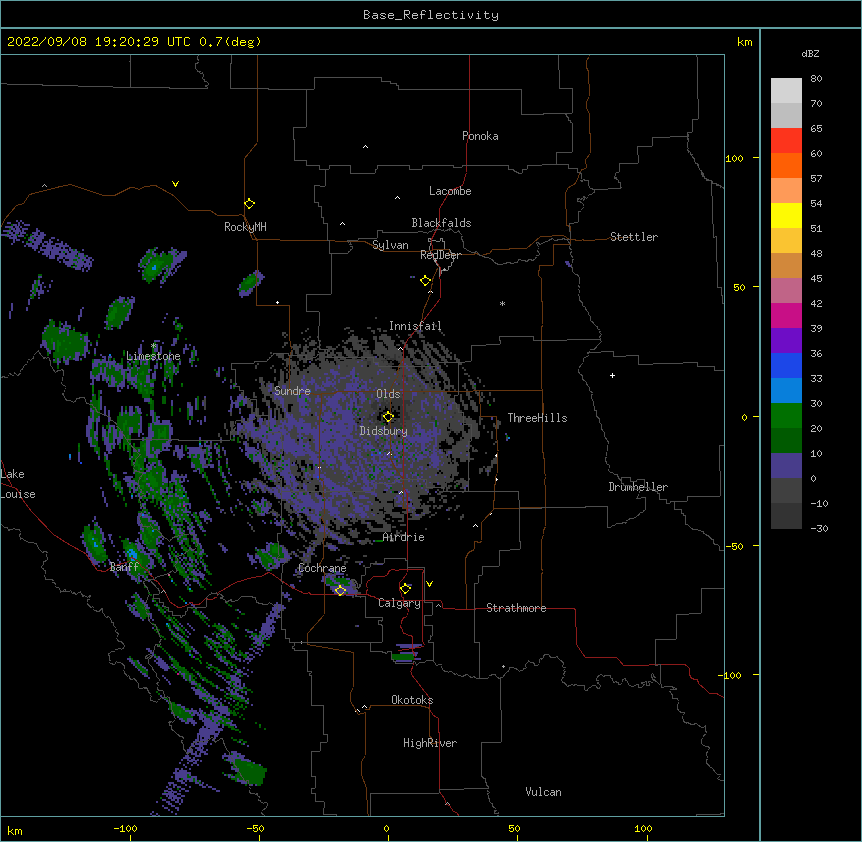Viewport: 862px width, 842px height.
Task: Select the RedDeer label
Action: point(440,255)
